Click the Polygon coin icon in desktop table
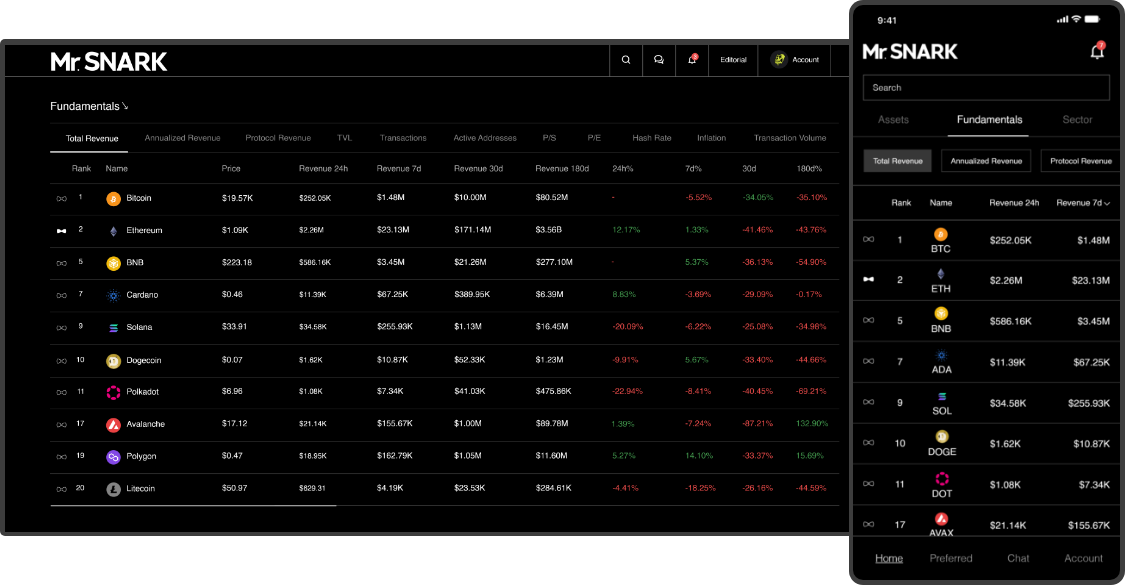 113,457
